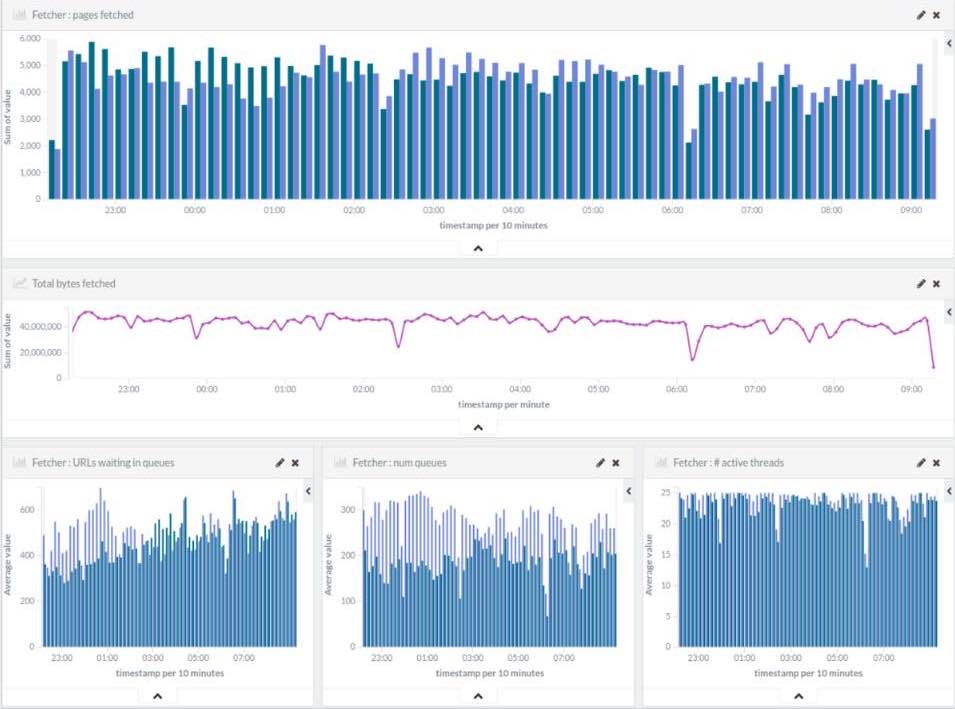Toggle the legend of the num queues chart
The width and height of the screenshot is (955, 709).
[x=629, y=491]
